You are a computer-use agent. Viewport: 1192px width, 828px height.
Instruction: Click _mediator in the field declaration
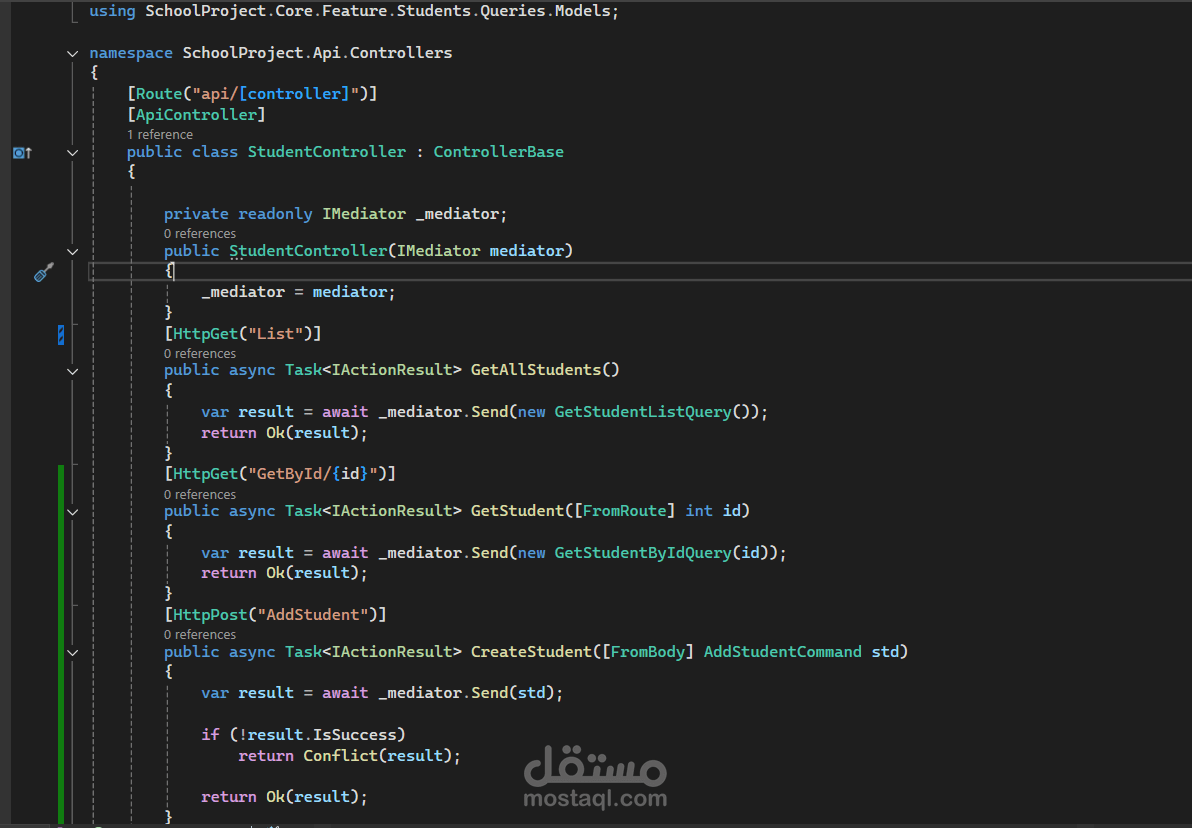point(457,214)
